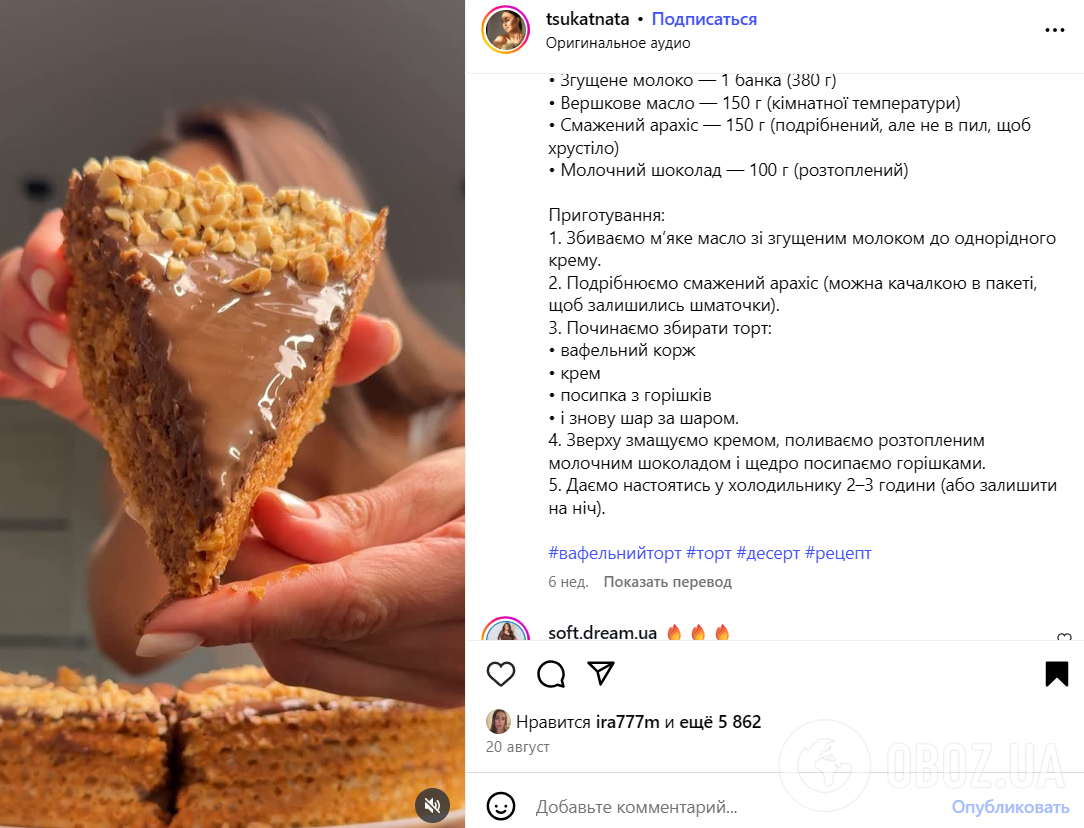Open soft.dream.ua commenter avatar
1084x828 pixels.
505,630
